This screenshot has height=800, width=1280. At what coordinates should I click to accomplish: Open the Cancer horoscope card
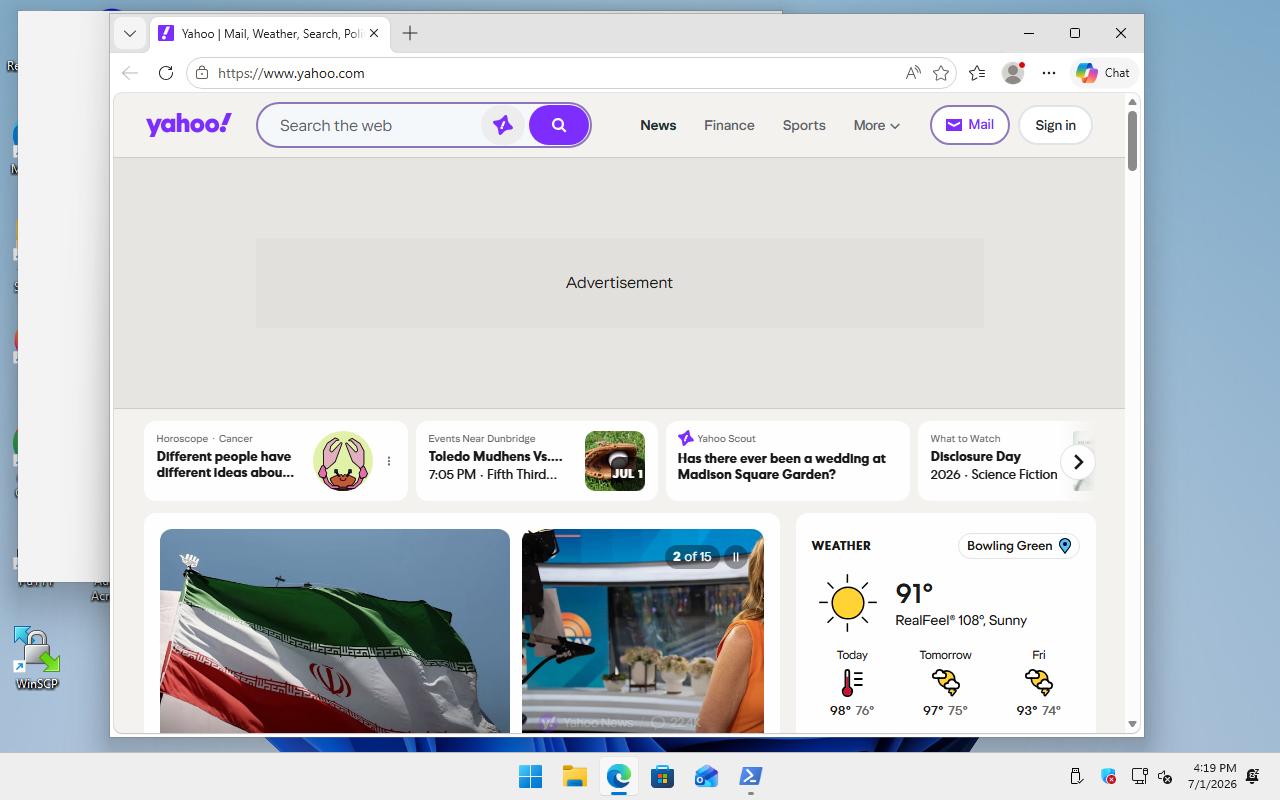coord(276,461)
